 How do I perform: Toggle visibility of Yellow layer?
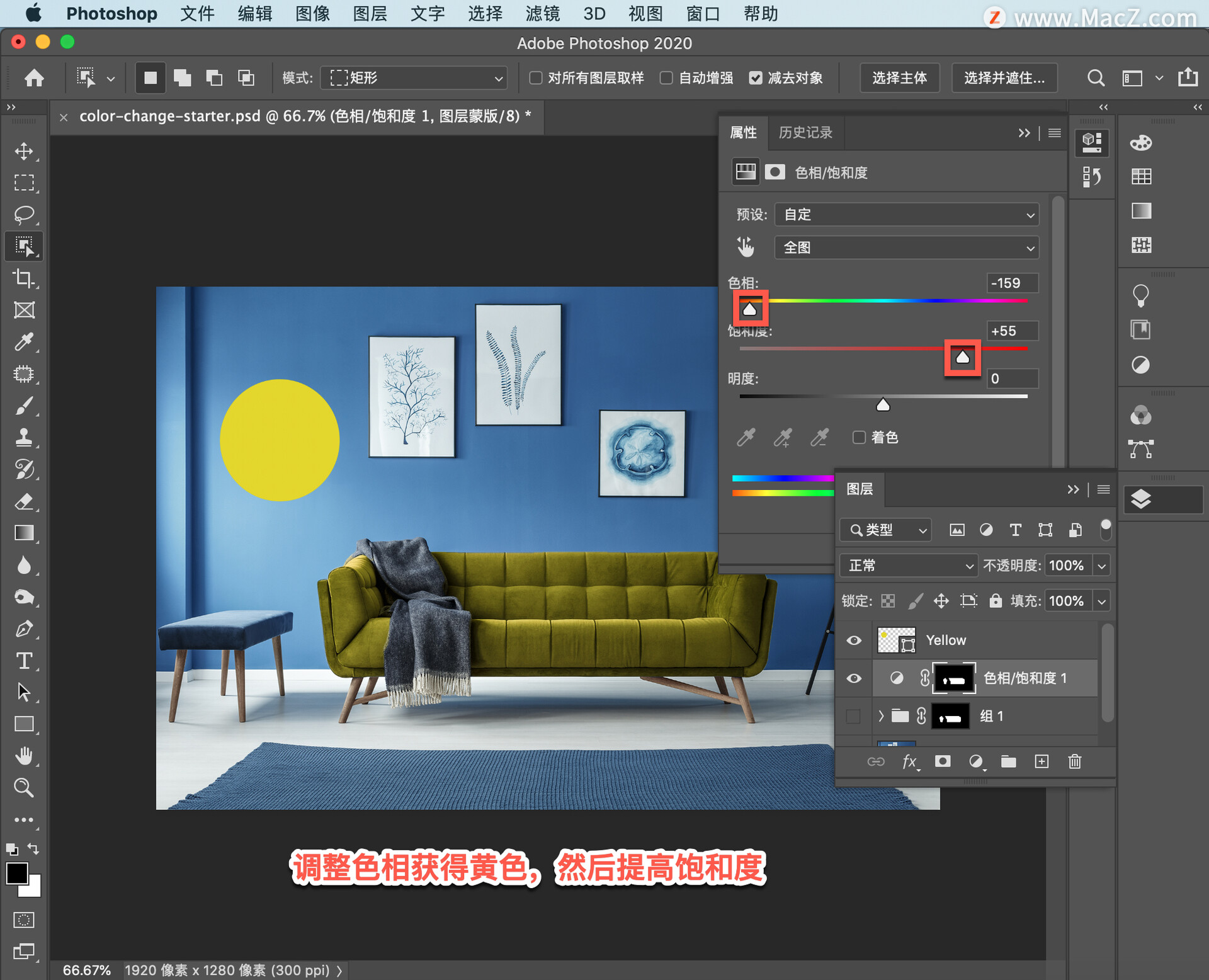point(855,640)
